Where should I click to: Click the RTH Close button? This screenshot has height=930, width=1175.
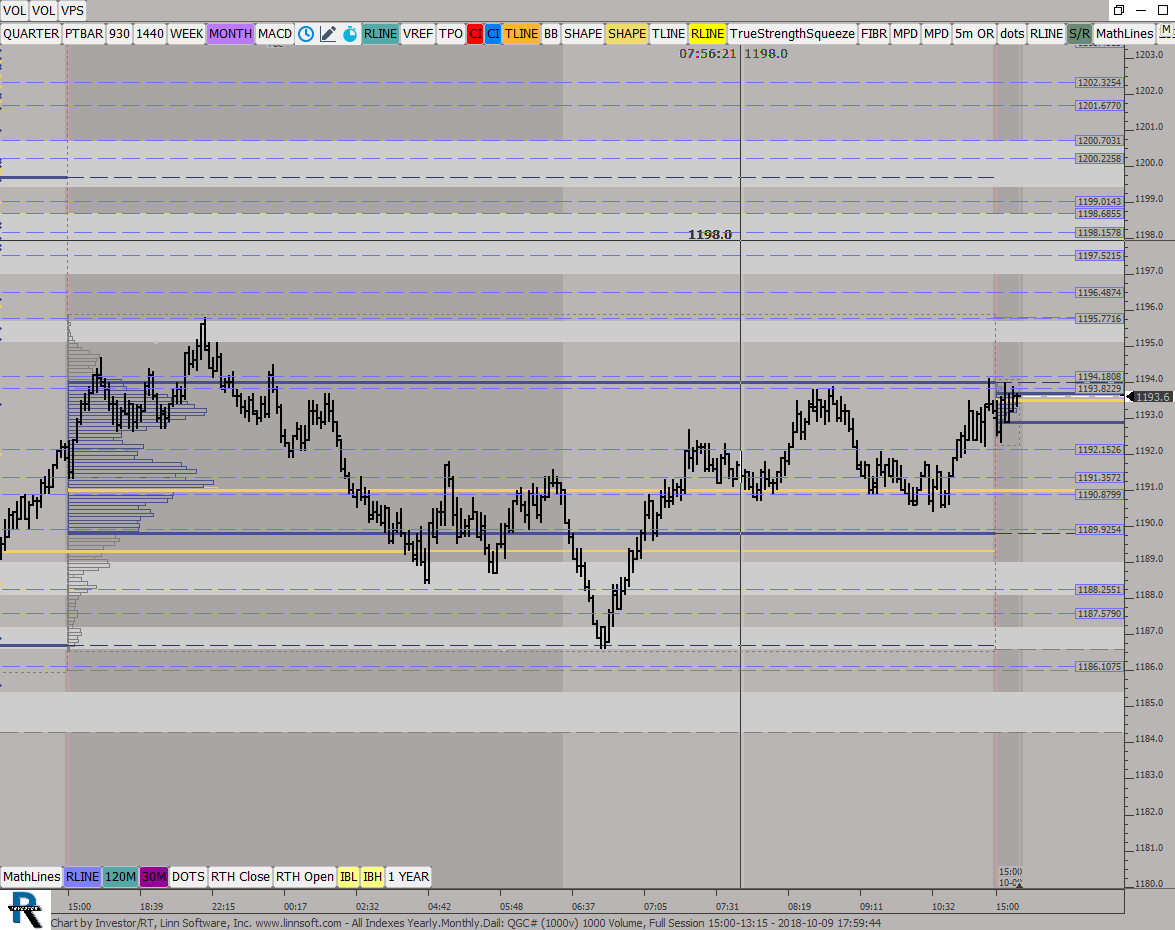tap(240, 877)
